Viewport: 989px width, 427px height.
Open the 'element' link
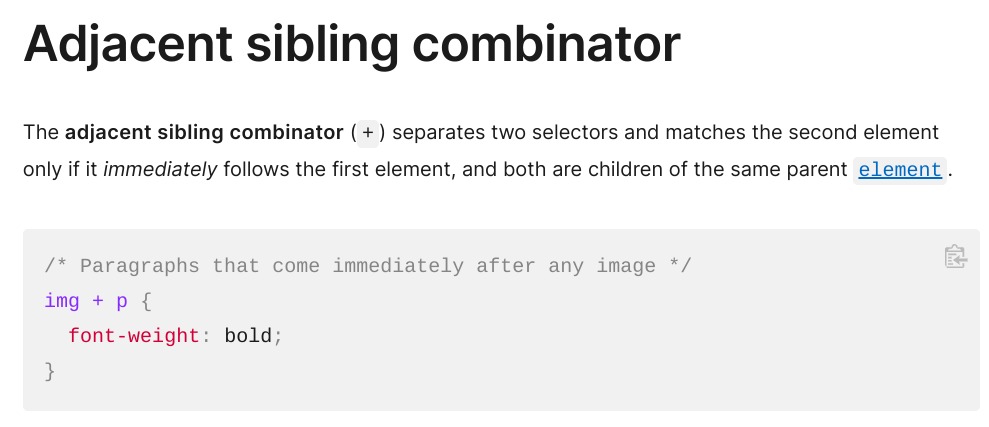click(x=900, y=170)
